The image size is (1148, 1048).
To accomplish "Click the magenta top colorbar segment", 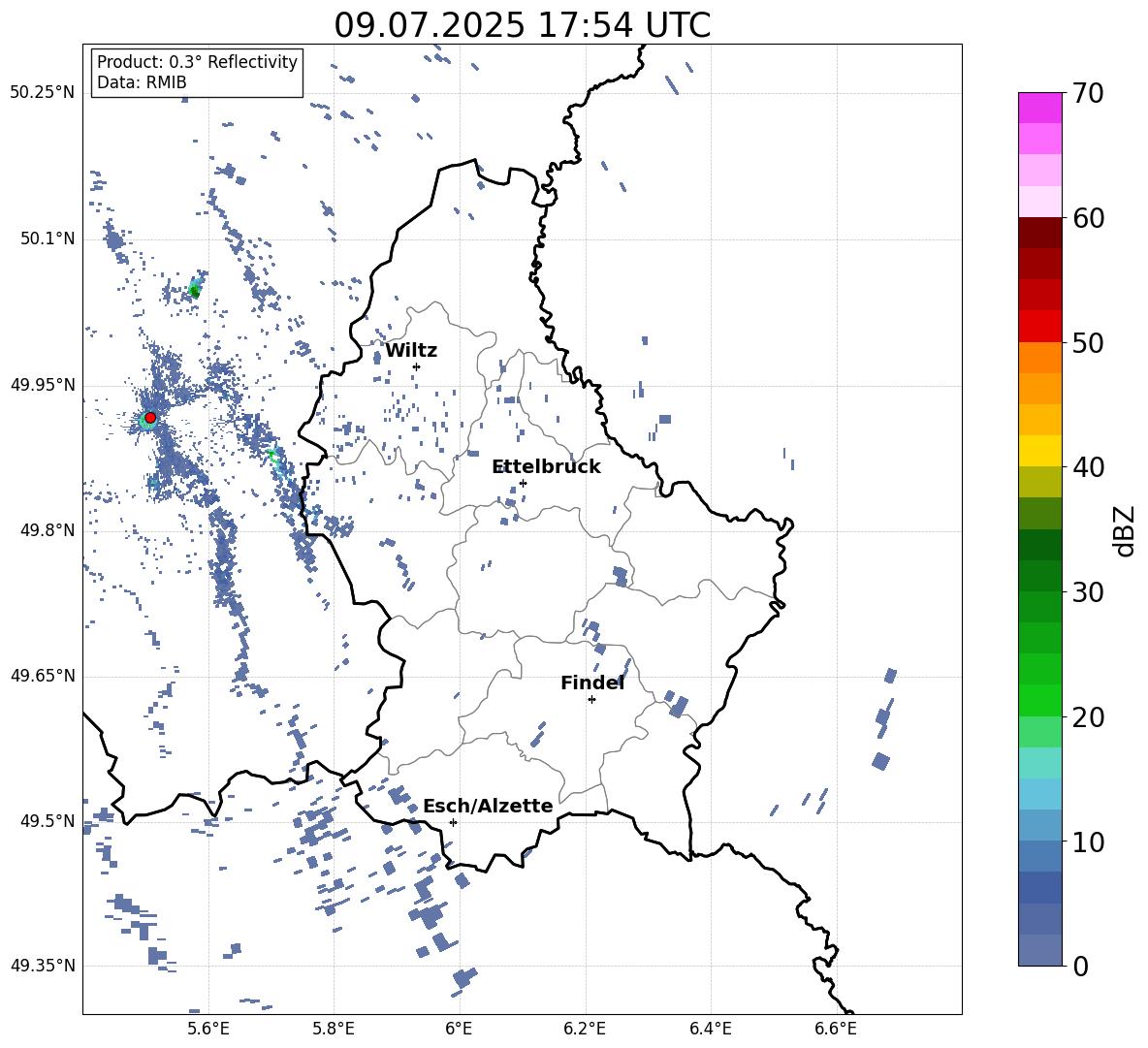I will point(1040,108).
